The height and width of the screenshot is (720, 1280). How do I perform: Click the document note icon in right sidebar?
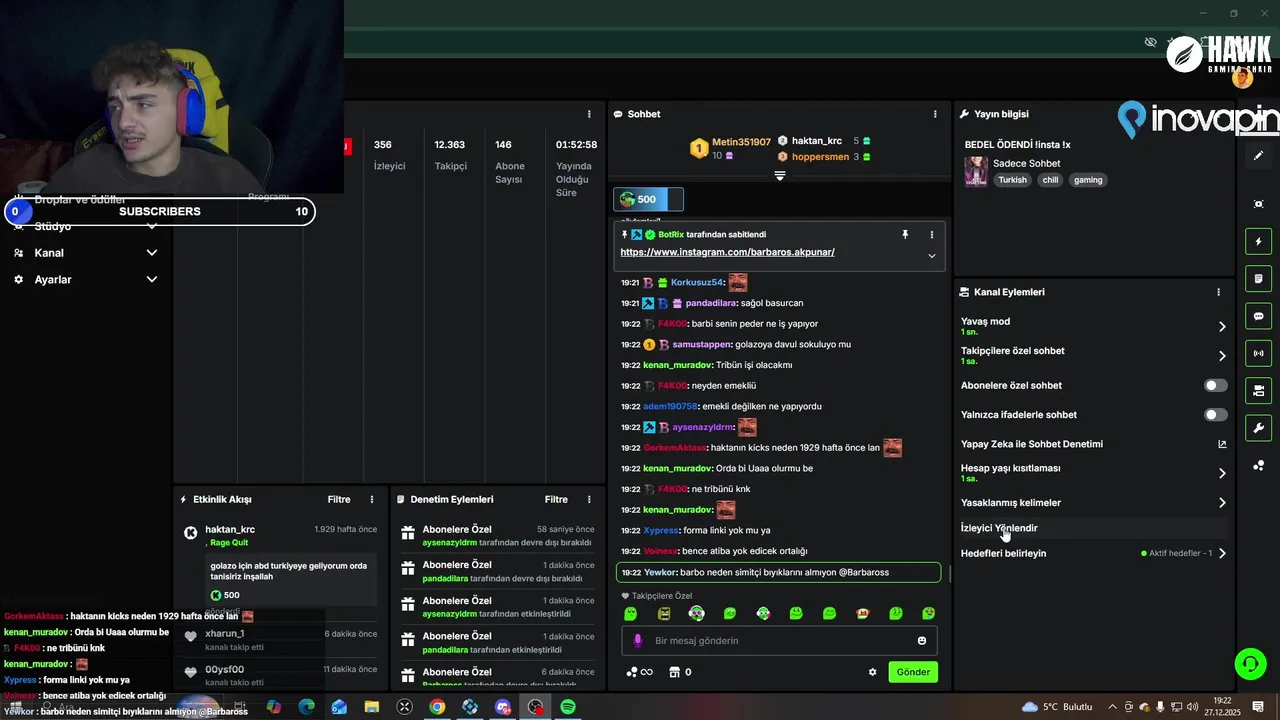pyautogui.click(x=1258, y=278)
